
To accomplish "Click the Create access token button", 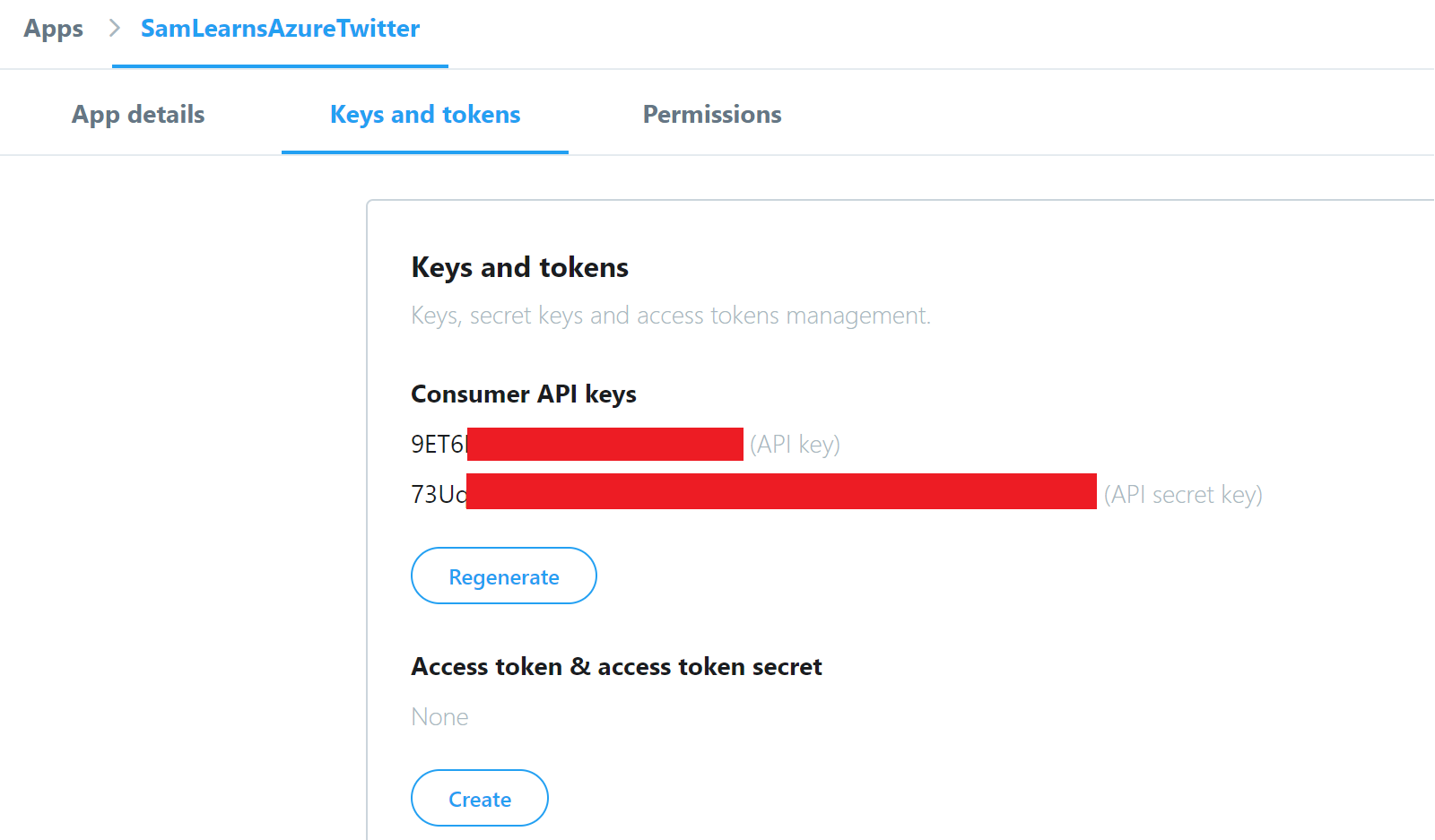I will [x=480, y=798].
